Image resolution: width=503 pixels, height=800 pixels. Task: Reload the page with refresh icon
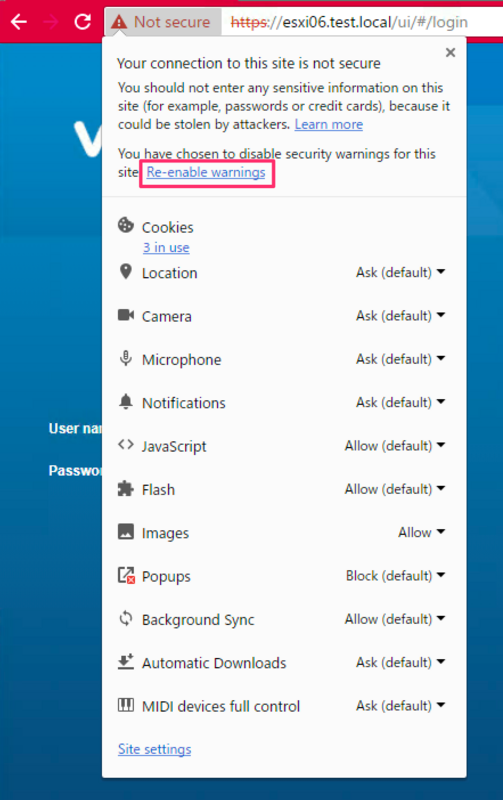83,21
